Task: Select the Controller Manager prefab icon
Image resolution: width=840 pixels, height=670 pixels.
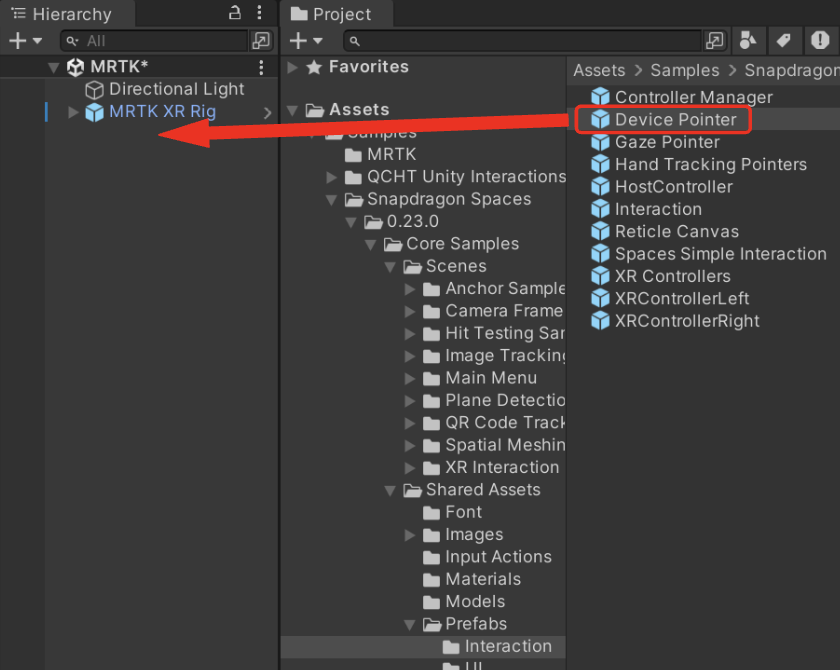Action: (x=600, y=97)
